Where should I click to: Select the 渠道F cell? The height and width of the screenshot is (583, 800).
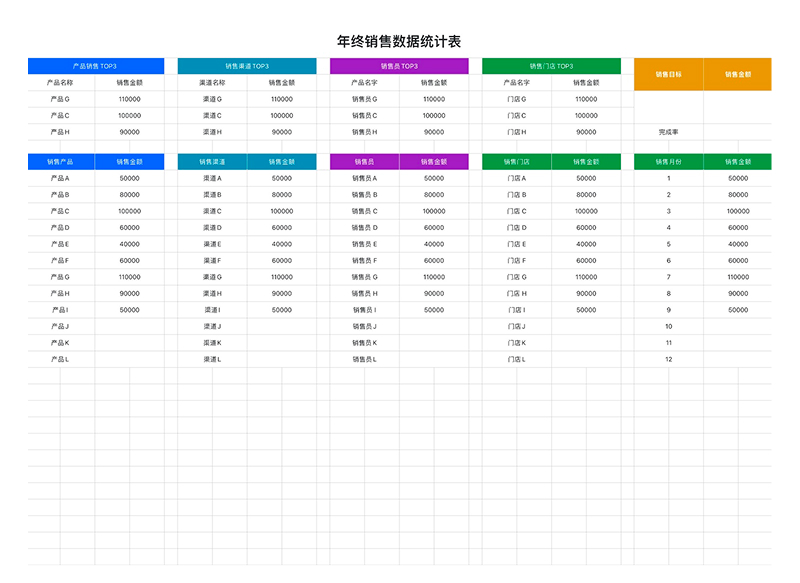212,260
